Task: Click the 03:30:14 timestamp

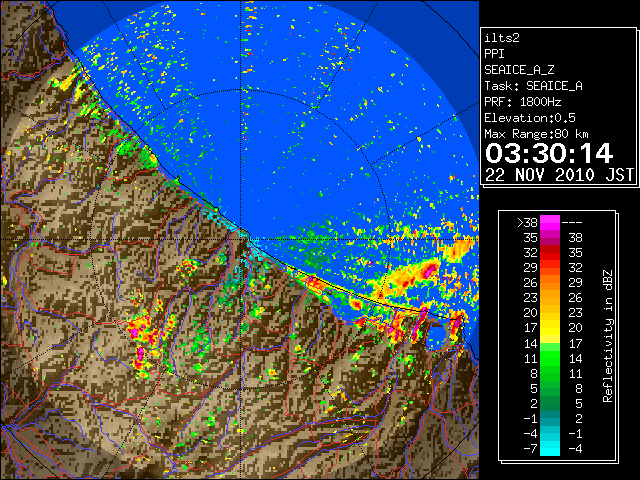Action: (549, 153)
